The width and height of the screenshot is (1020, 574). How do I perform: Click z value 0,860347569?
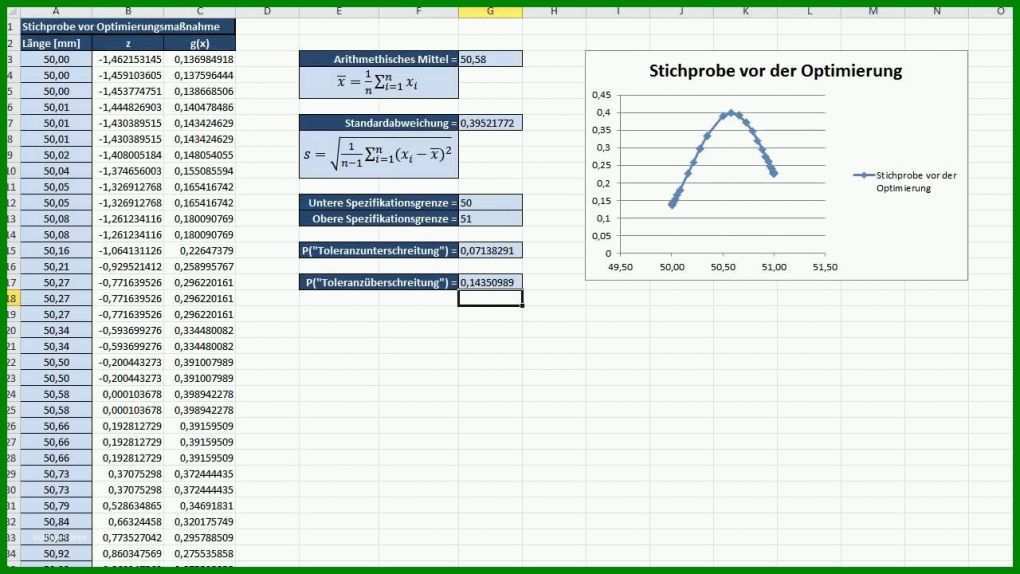(128, 553)
